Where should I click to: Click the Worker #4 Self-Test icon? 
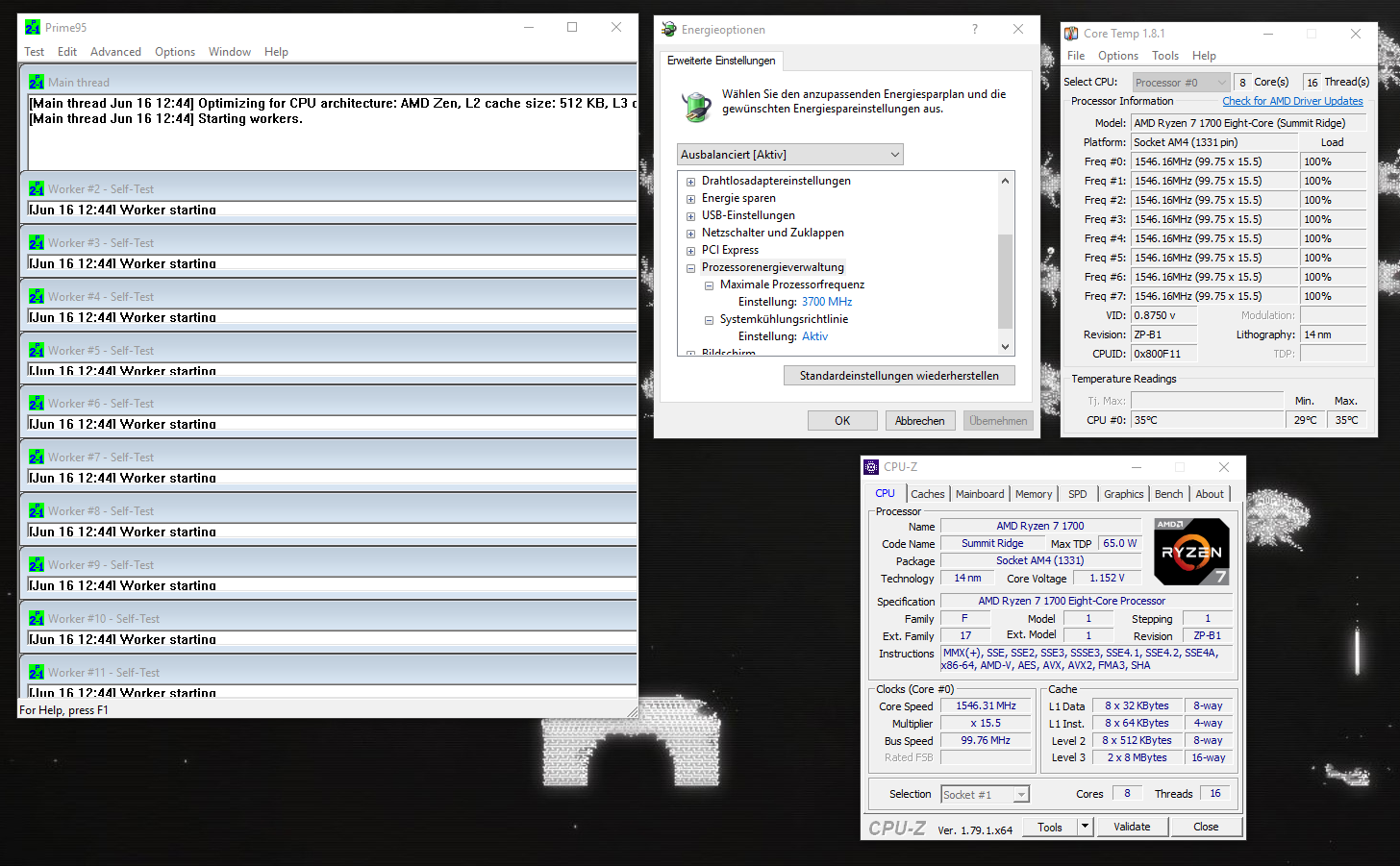(x=37, y=297)
